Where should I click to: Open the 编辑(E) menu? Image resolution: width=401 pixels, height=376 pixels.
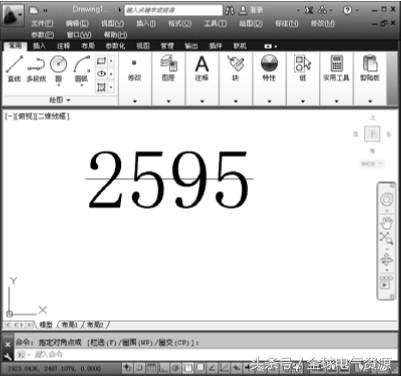click(x=77, y=23)
